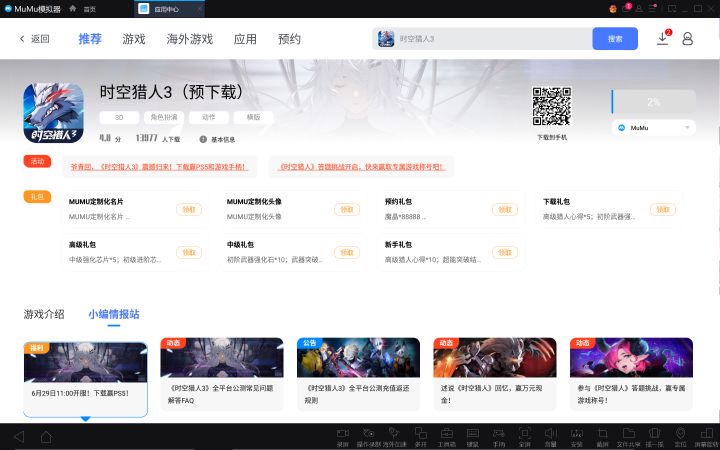Screen dimensions: 720x450
Task: Open the 海外游戏 tab
Action: (x=190, y=39)
